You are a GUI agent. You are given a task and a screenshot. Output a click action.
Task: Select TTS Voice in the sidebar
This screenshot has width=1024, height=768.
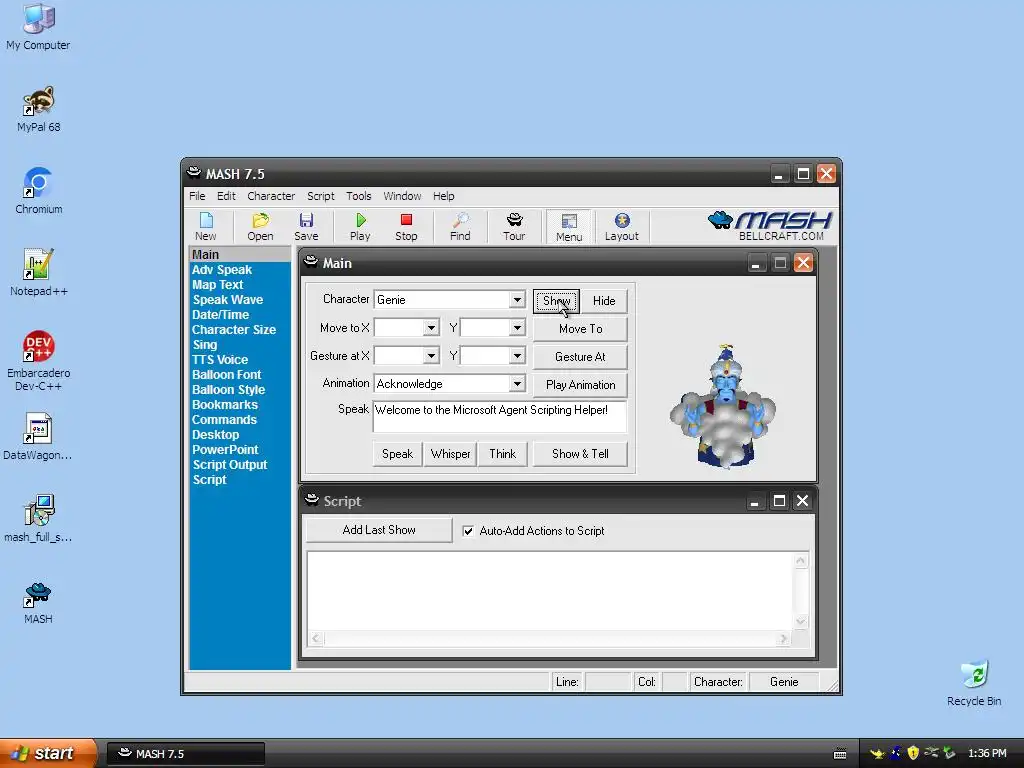click(x=220, y=360)
